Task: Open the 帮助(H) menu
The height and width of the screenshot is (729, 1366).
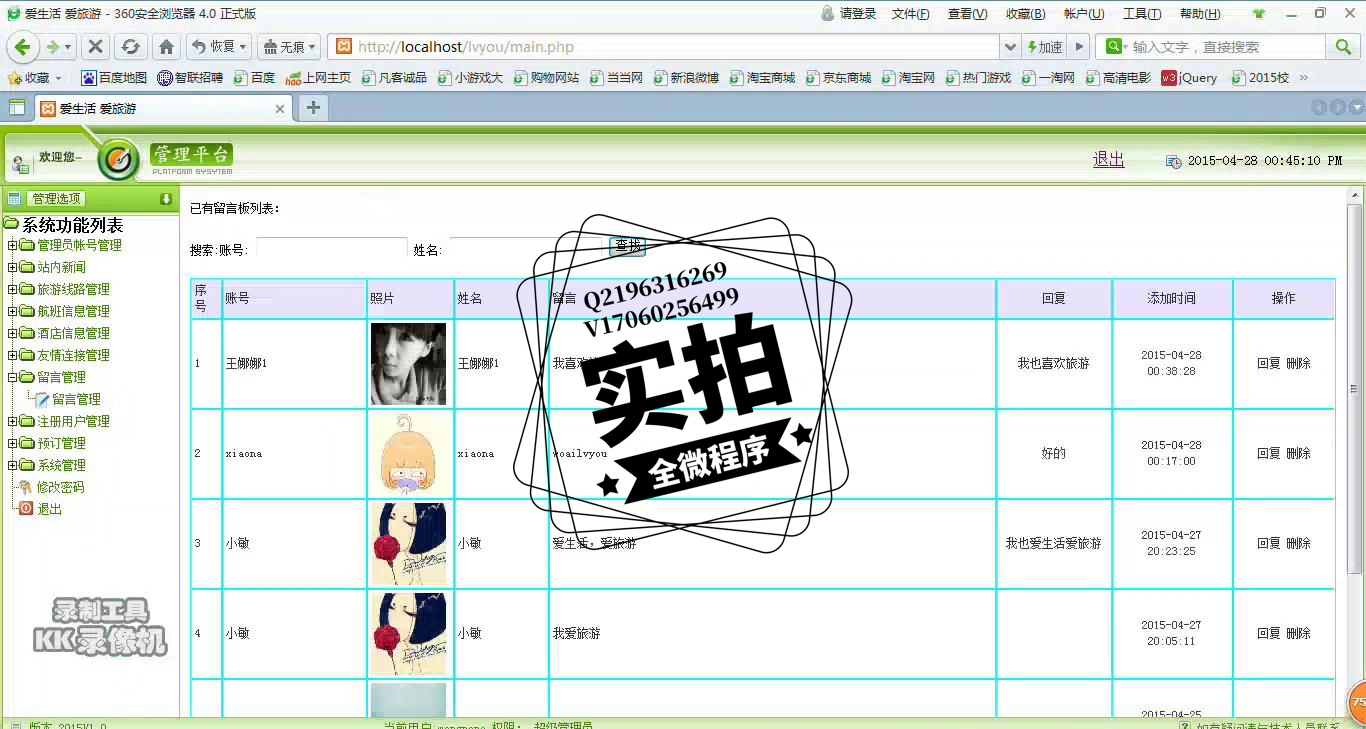Action: (1200, 14)
